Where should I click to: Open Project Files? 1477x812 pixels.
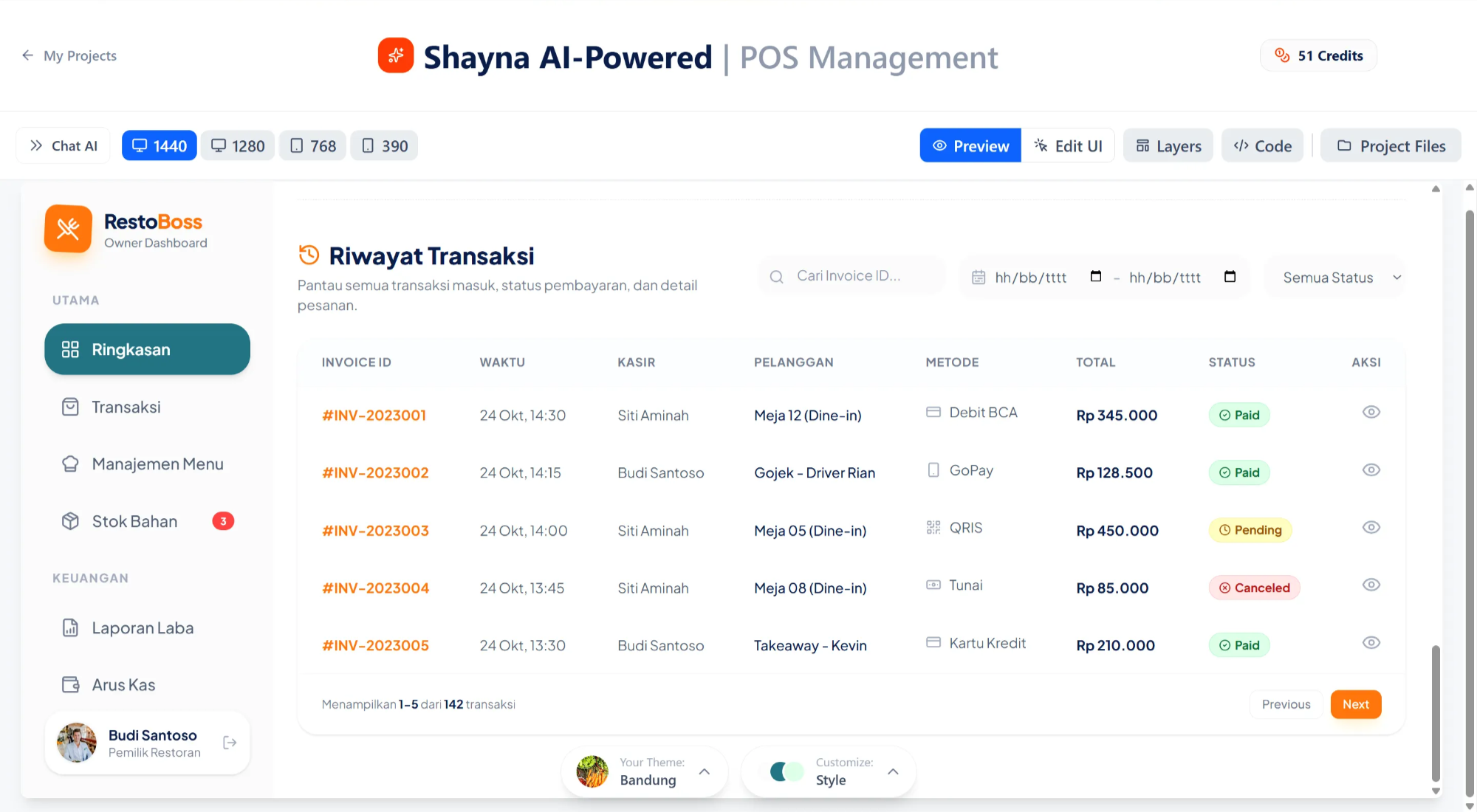(x=1391, y=145)
